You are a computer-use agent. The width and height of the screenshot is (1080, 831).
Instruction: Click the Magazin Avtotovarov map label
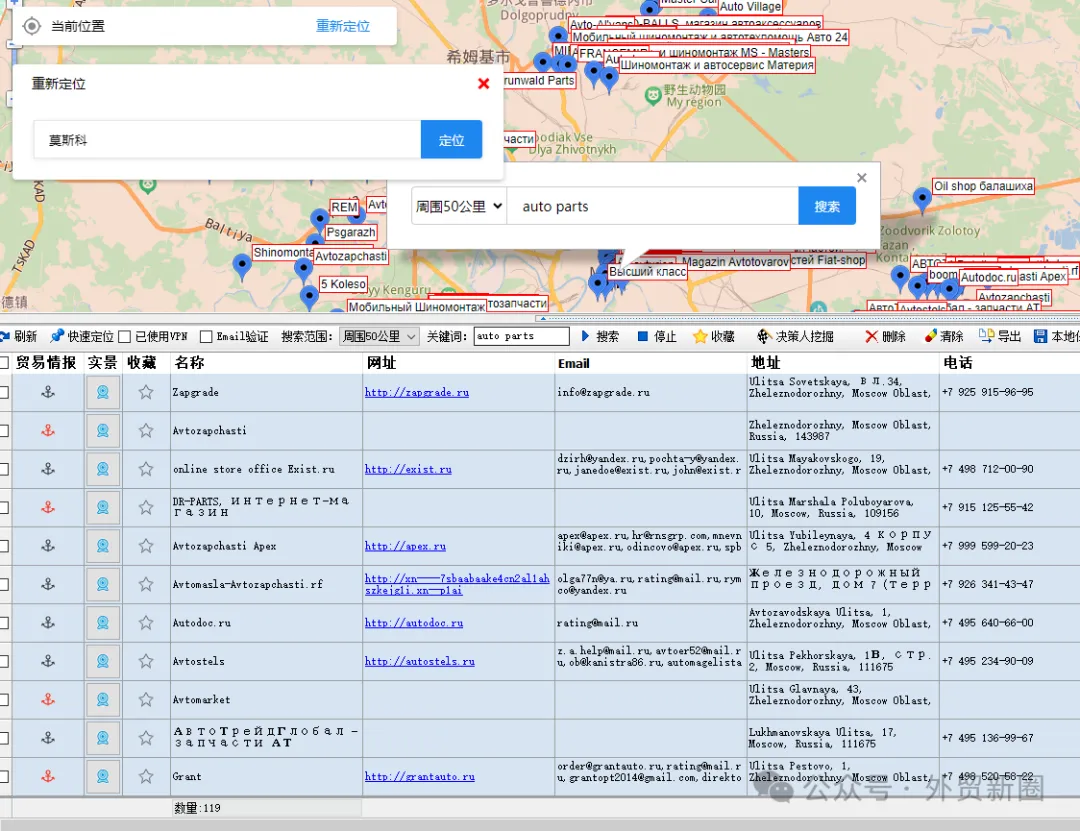(735, 262)
